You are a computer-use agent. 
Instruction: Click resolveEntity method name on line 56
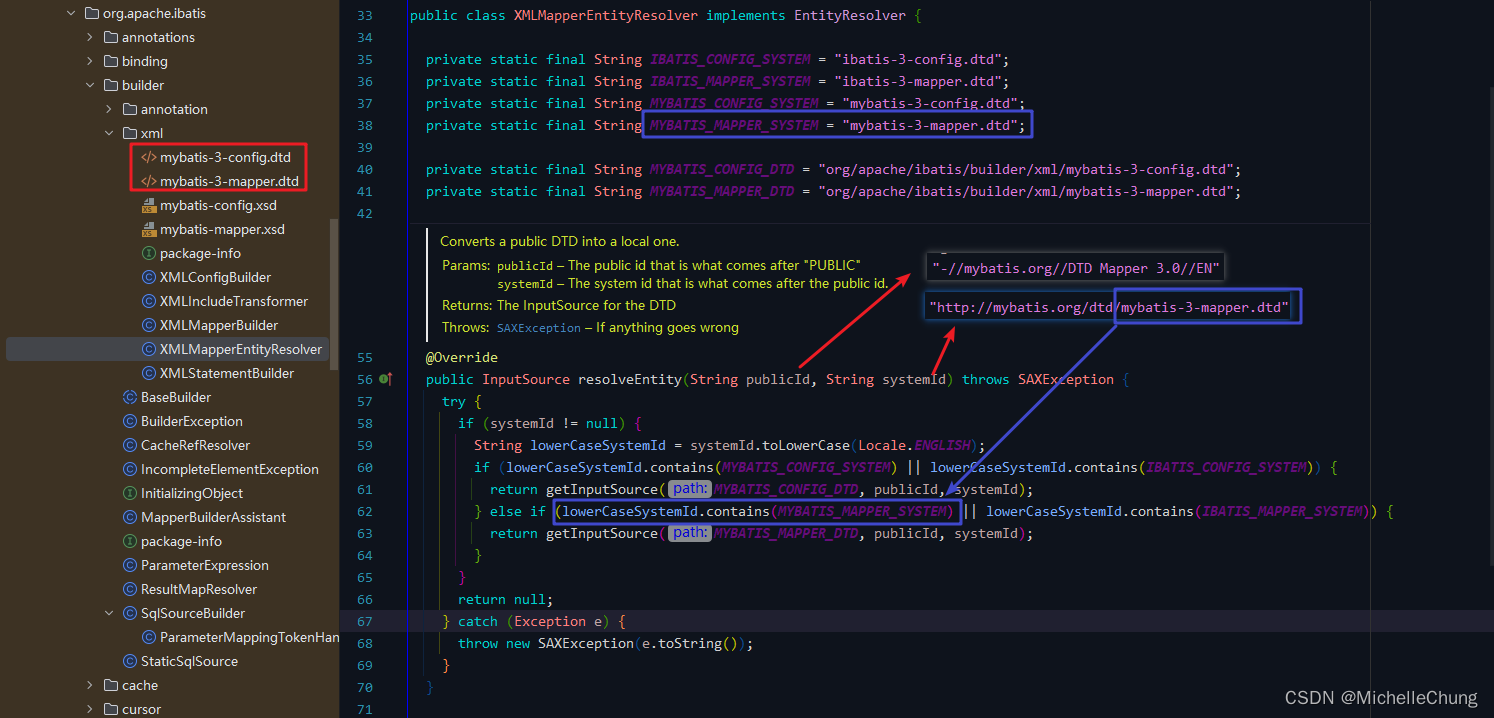[628, 379]
